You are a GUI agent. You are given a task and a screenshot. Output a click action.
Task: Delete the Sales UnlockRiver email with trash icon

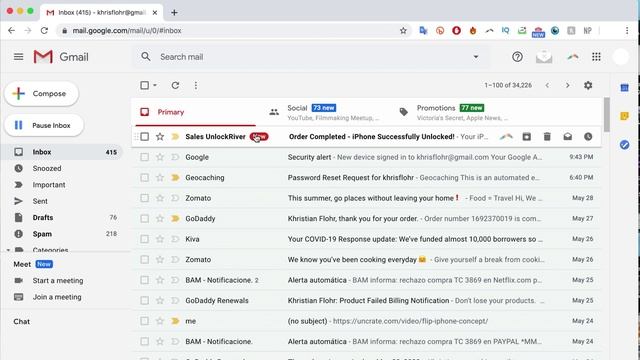(547, 137)
